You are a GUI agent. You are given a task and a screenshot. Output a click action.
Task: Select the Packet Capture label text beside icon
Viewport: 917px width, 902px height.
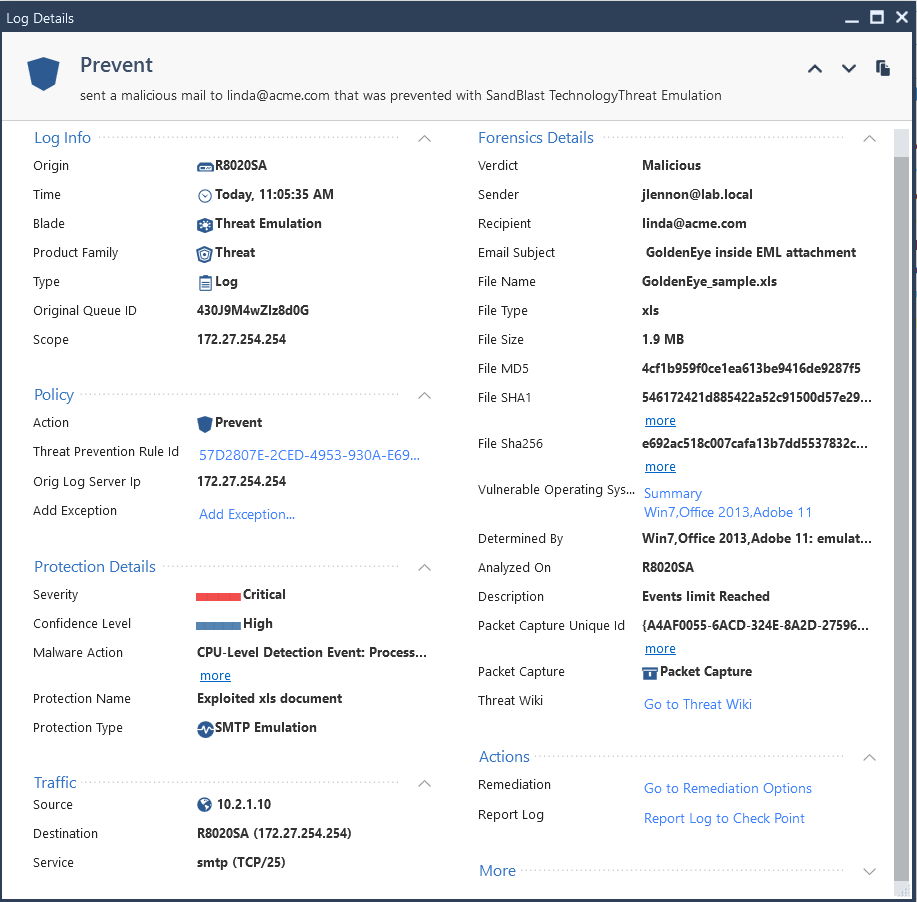(x=706, y=672)
